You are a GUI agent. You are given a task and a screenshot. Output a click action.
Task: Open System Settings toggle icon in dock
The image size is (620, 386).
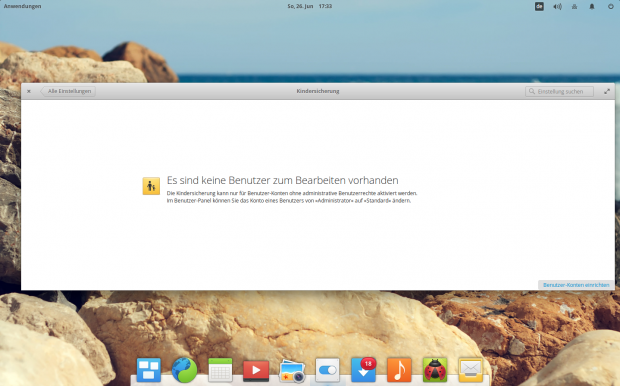(327, 370)
